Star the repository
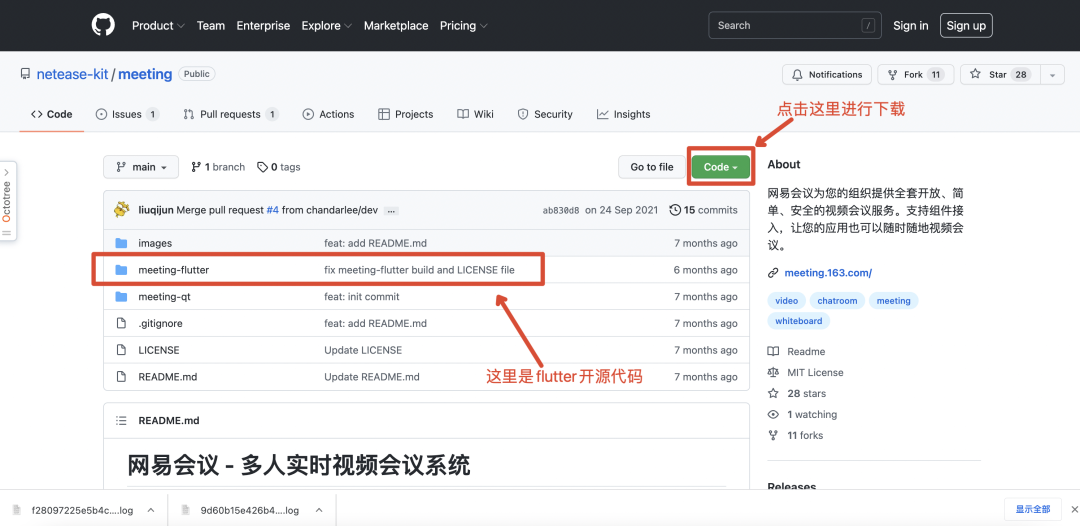The width and height of the screenshot is (1080, 526). tap(999, 74)
